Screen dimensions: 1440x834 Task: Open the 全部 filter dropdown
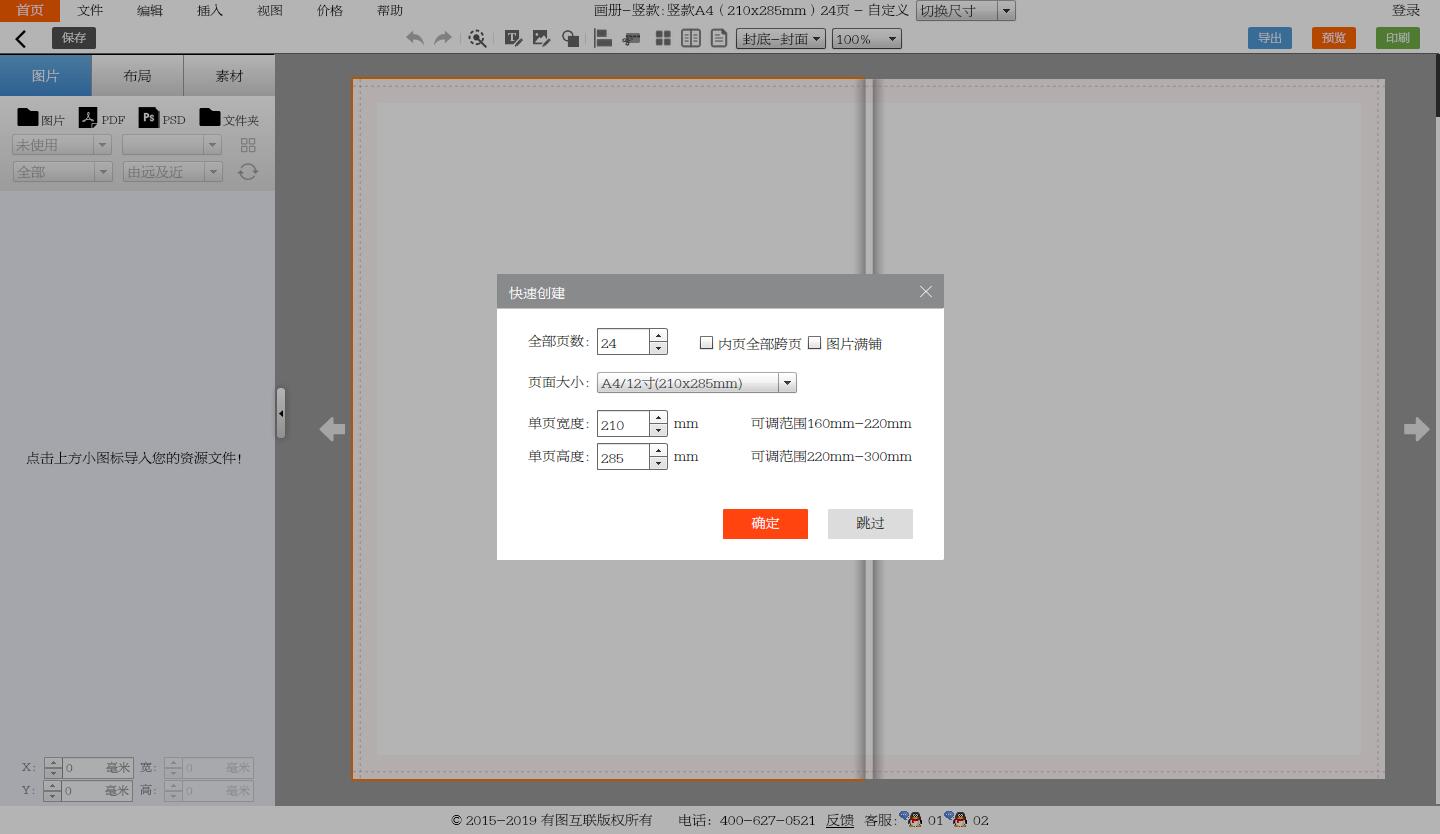(x=62, y=172)
